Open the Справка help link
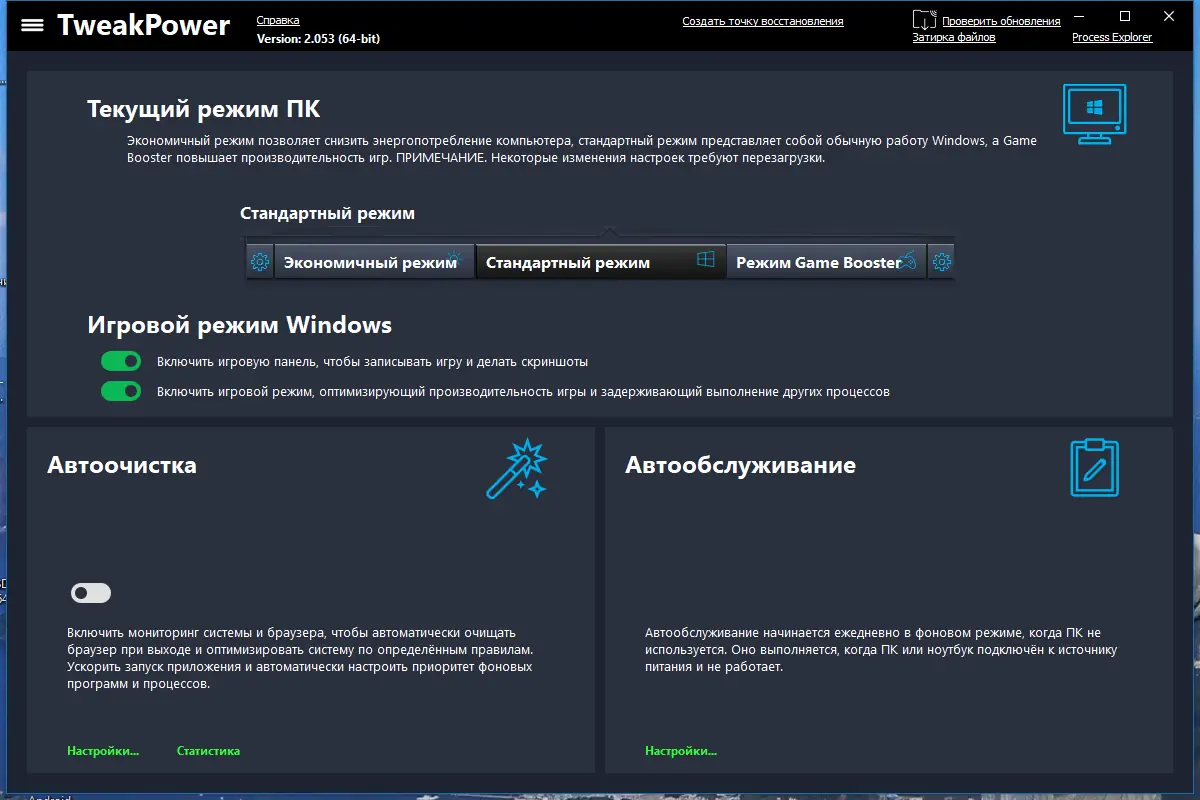The height and width of the screenshot is (800, 1200). pos(278,20)
